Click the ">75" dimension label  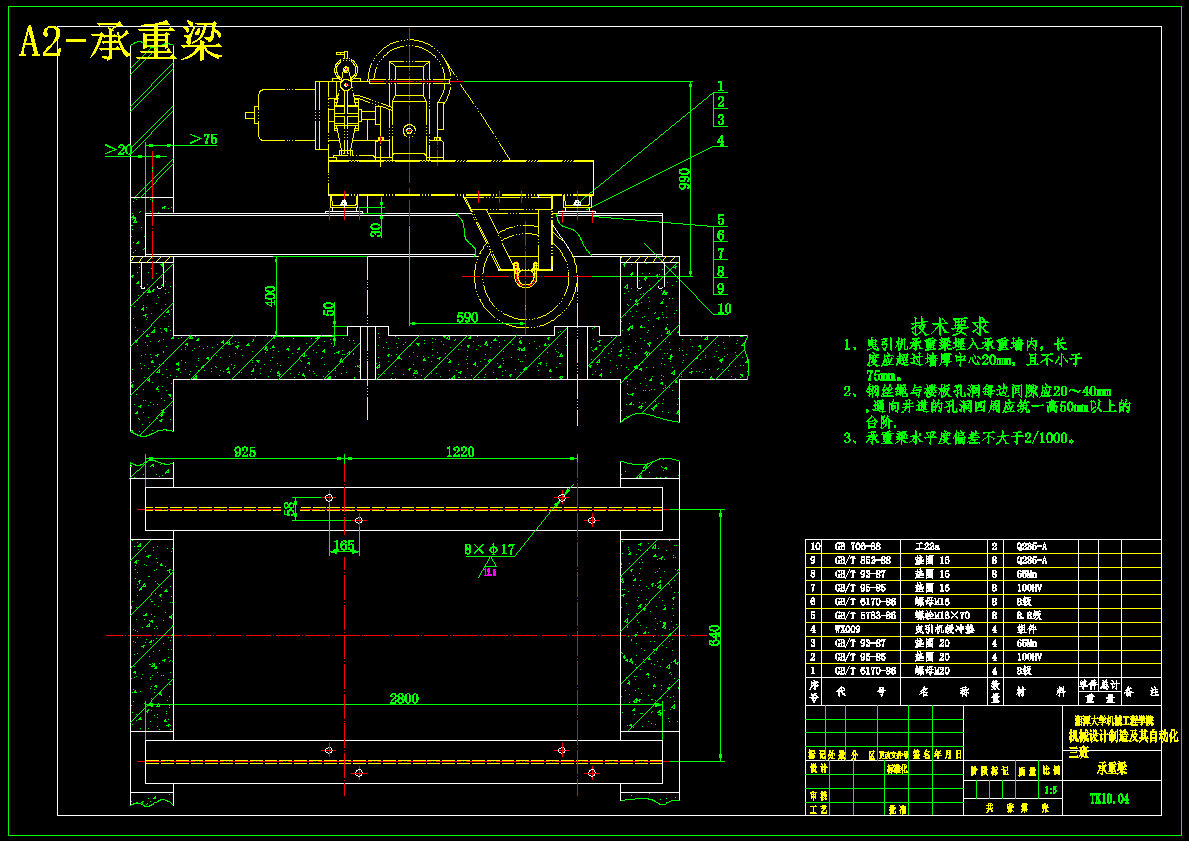[203, 139]
